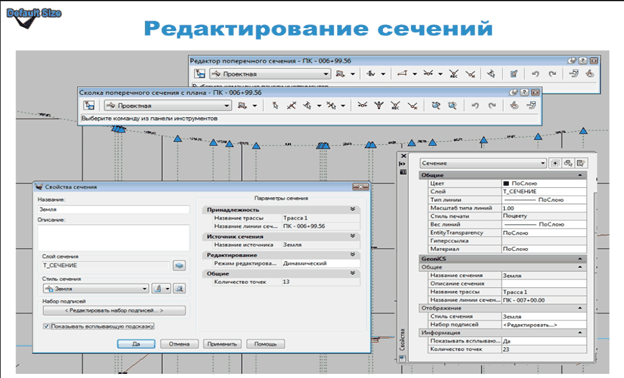This screenshot has height=378, width=624.
Task: Click Редактировать набор подписей button
Action: tap(114, 310)
